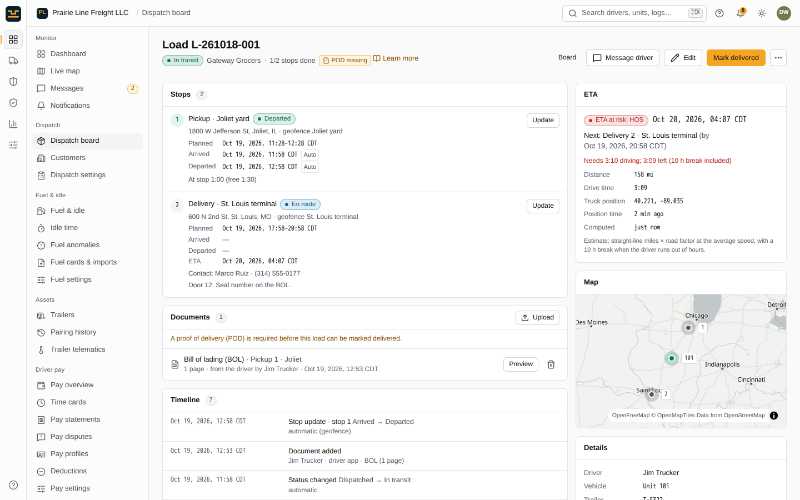The width and height of the screenshot is (800, 500).
Task: Open Pay settings
Action: click(x=87, y=488)
